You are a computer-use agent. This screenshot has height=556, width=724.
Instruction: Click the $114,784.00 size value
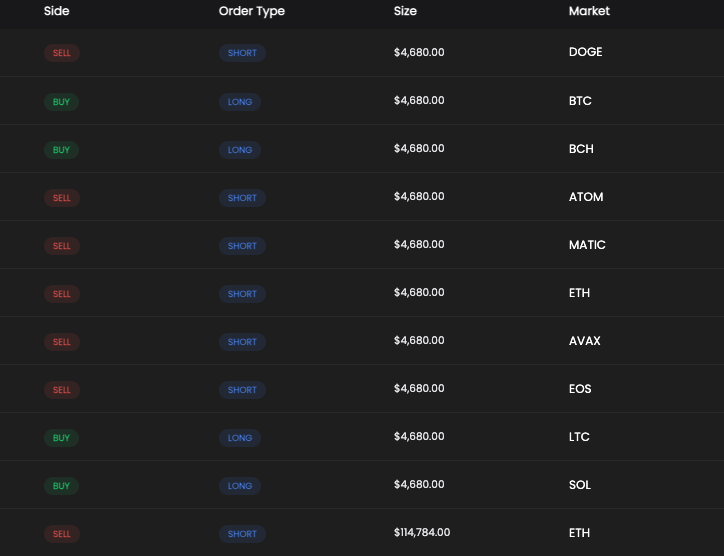[x=422, y=532]
